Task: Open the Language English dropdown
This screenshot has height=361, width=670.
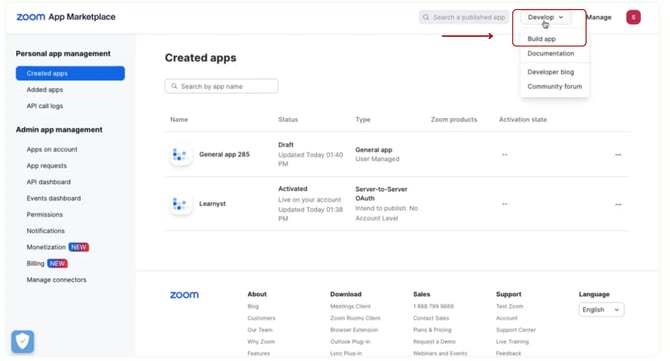Action: [601, 310]
